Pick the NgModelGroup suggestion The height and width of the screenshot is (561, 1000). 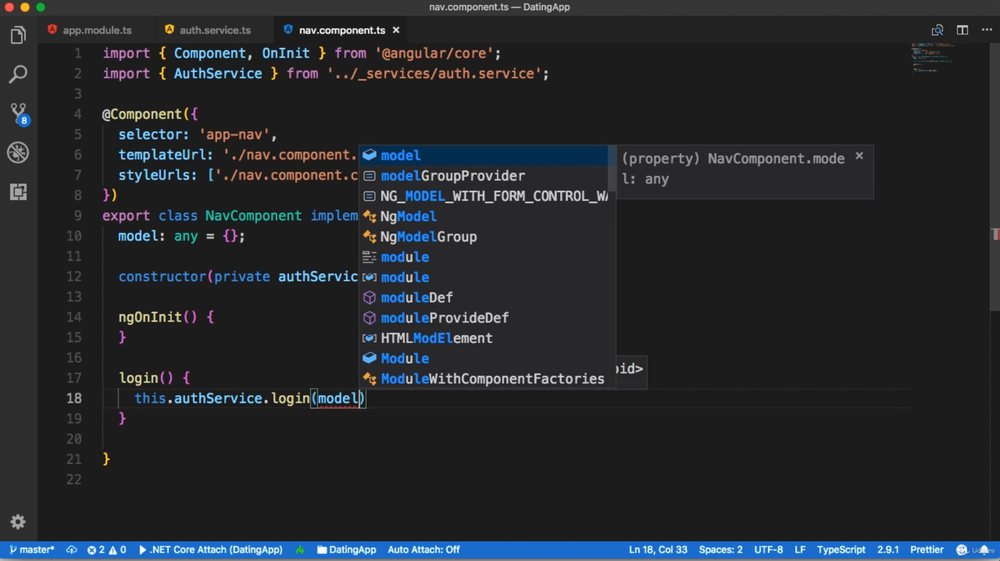click(x=483, y=237)
